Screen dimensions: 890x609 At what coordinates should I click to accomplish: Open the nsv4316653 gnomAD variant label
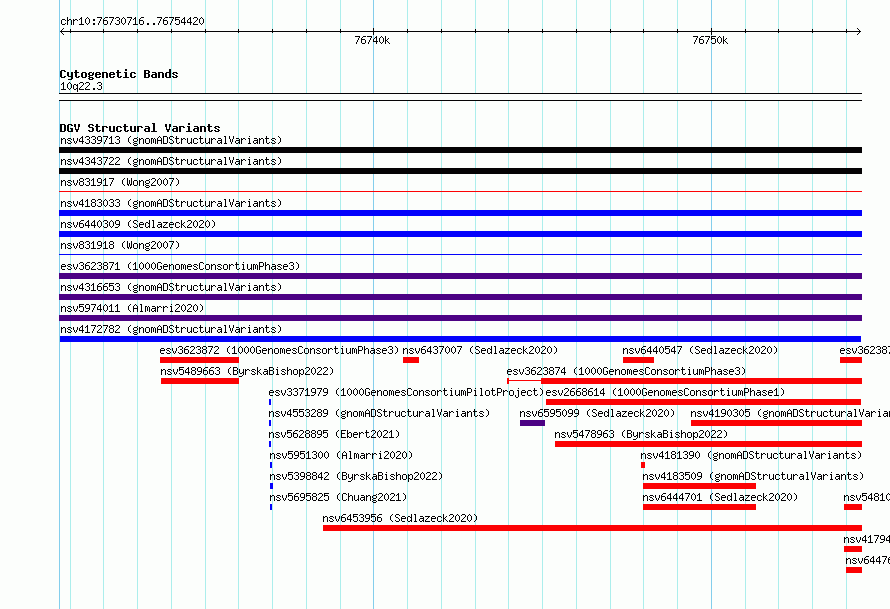click(171, 287)
